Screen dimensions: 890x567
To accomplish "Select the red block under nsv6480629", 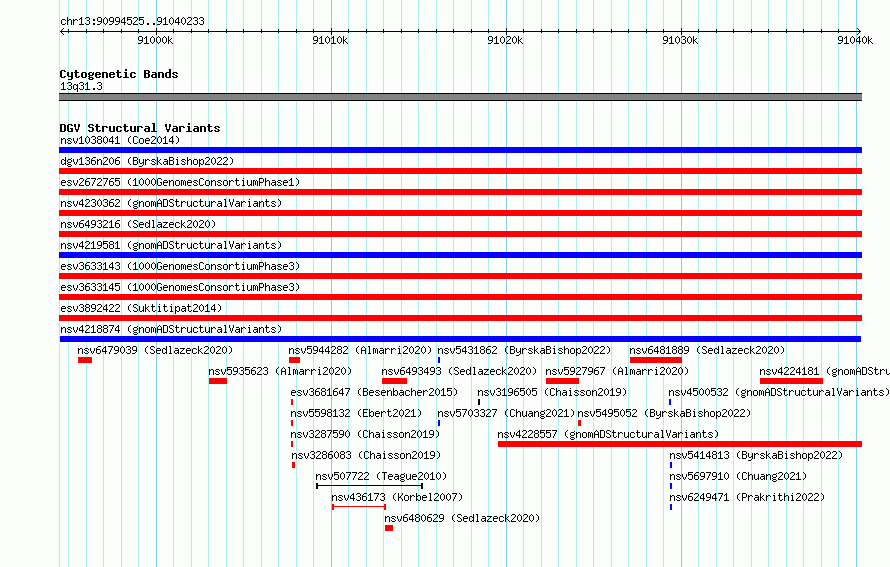I will [389, 528].
